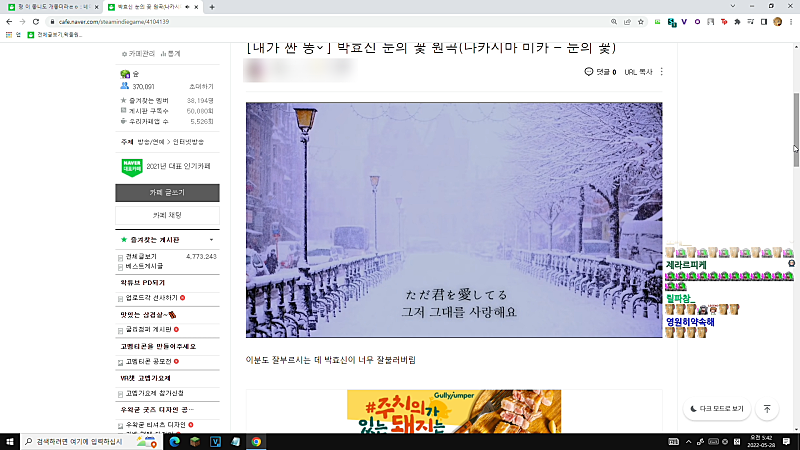Open Chrome from the Windows taskbar
The height and width of the screenshot is (450, 800).
coord(256,442)
